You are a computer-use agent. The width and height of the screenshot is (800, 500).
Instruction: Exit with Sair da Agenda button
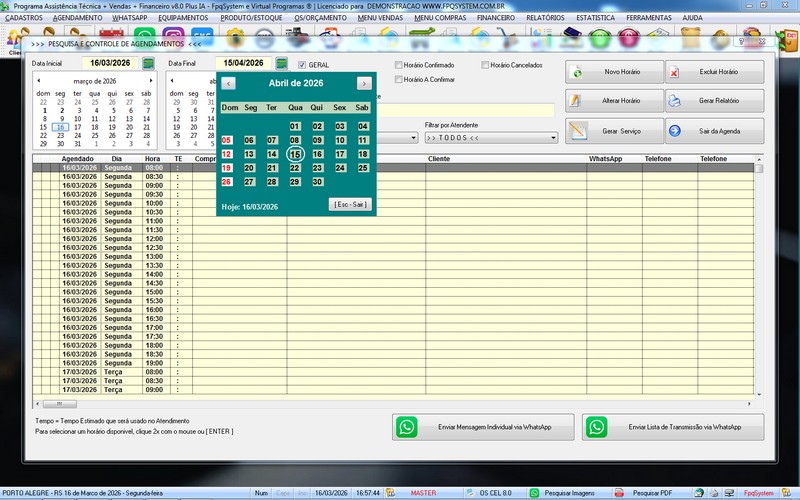pos(713,131)
